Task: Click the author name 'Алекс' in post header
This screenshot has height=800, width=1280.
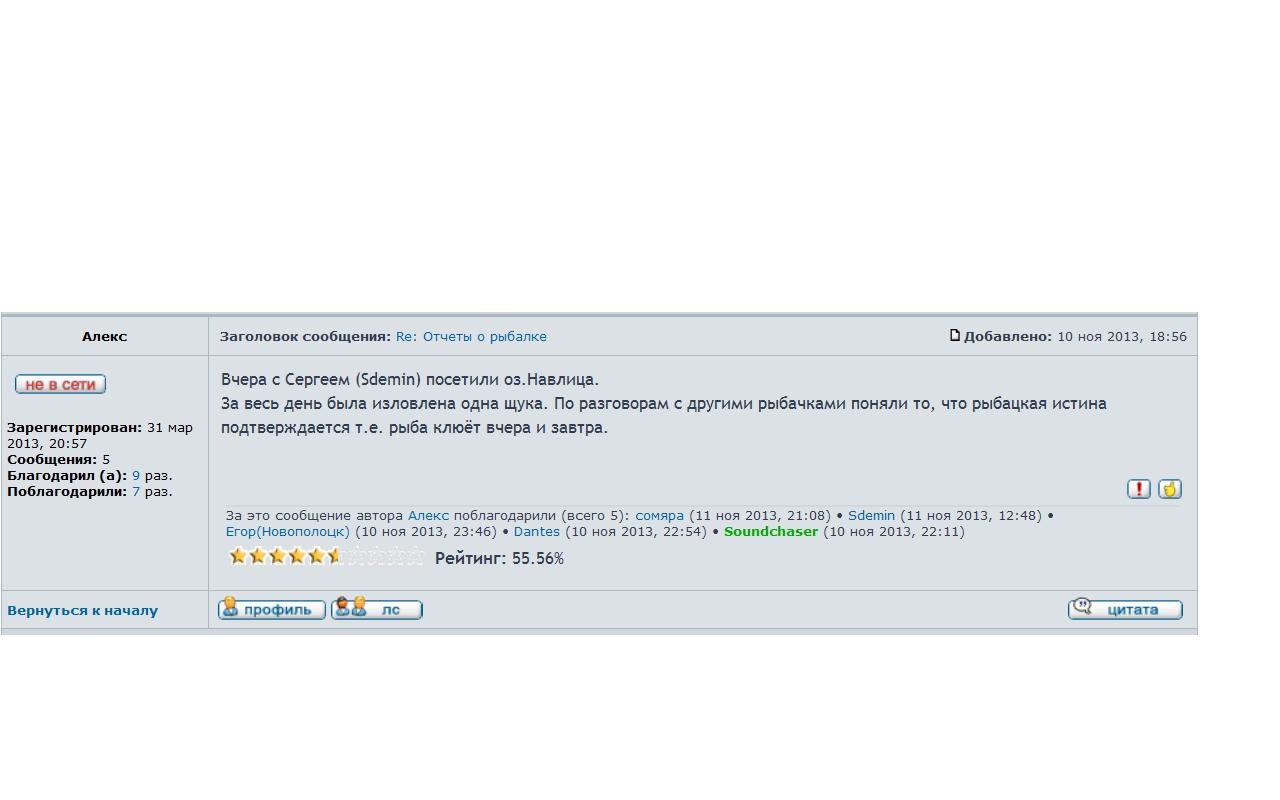Action: pos(104,337)
